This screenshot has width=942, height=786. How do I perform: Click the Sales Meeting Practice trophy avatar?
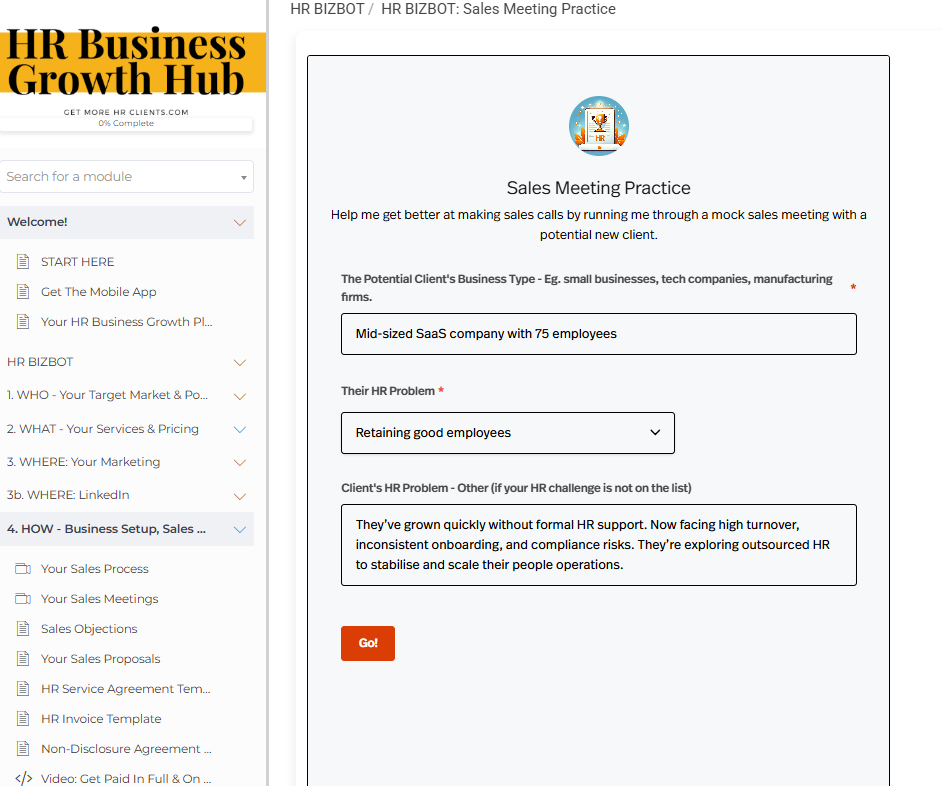pyautogui.click(x=598, y=126)
